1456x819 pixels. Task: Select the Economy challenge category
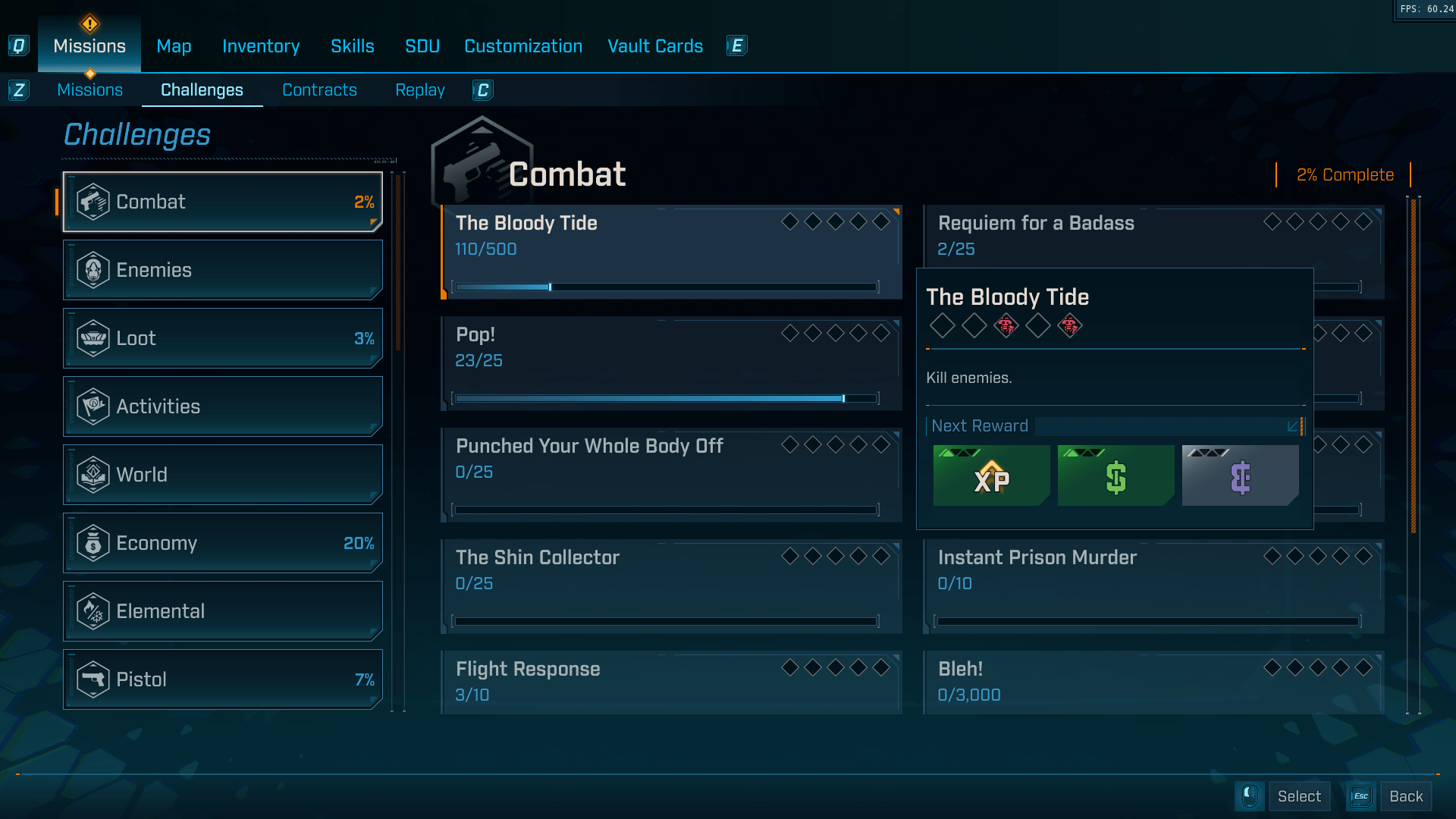(223, 543)
